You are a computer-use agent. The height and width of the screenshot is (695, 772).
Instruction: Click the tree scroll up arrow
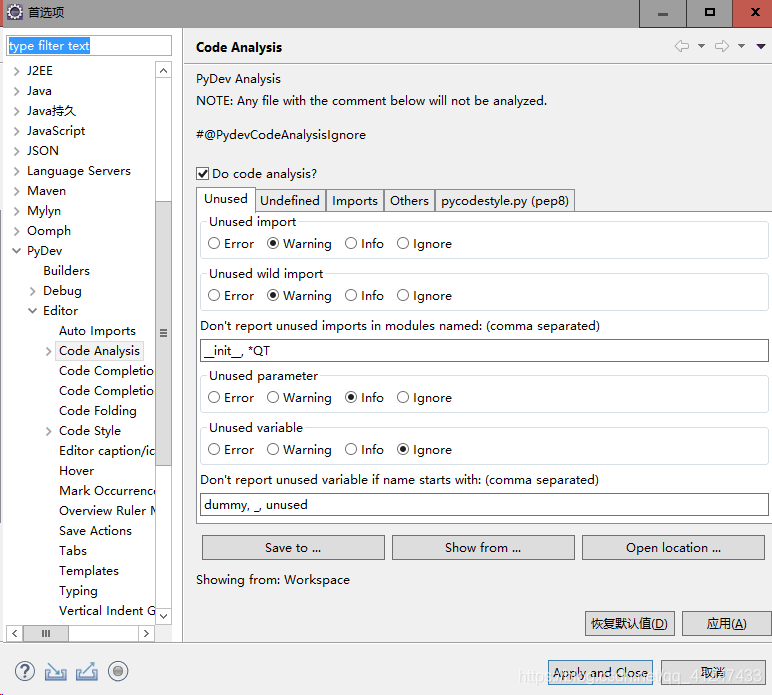163,71
